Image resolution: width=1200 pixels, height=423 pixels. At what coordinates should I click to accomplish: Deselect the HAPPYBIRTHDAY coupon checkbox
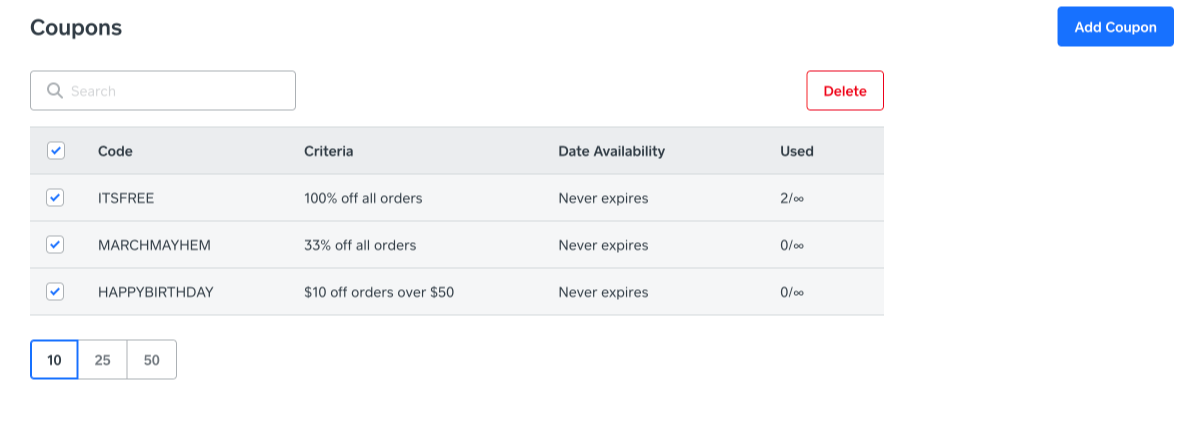(56, 292)
